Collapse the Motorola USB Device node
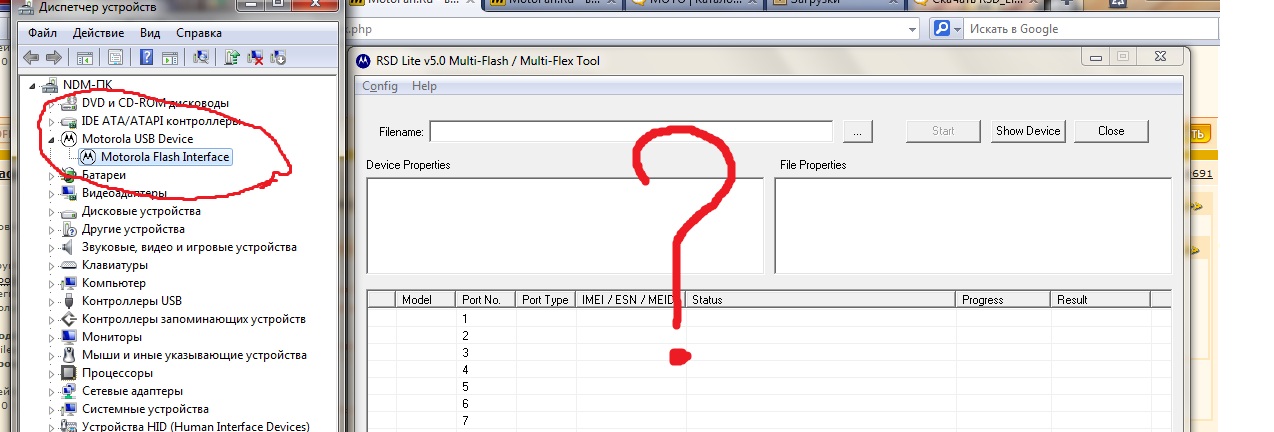The width and height of the screenshot is (1274, 432). pos(53,139)
